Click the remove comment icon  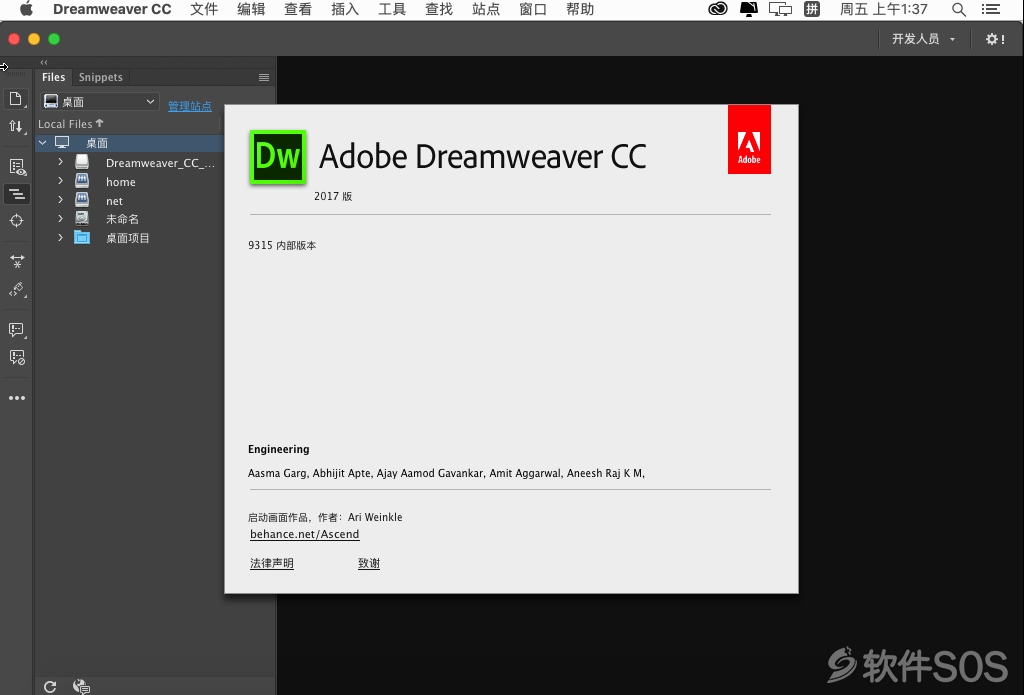coord(16,357)
